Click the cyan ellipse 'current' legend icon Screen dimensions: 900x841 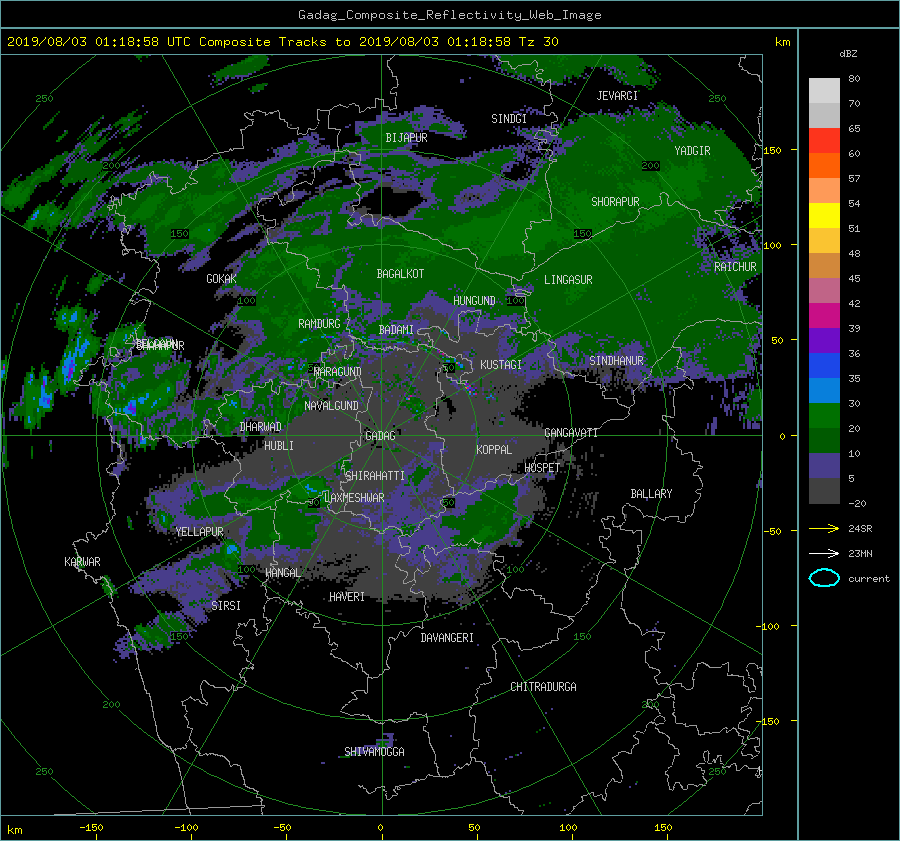click(x=824, y=578)
